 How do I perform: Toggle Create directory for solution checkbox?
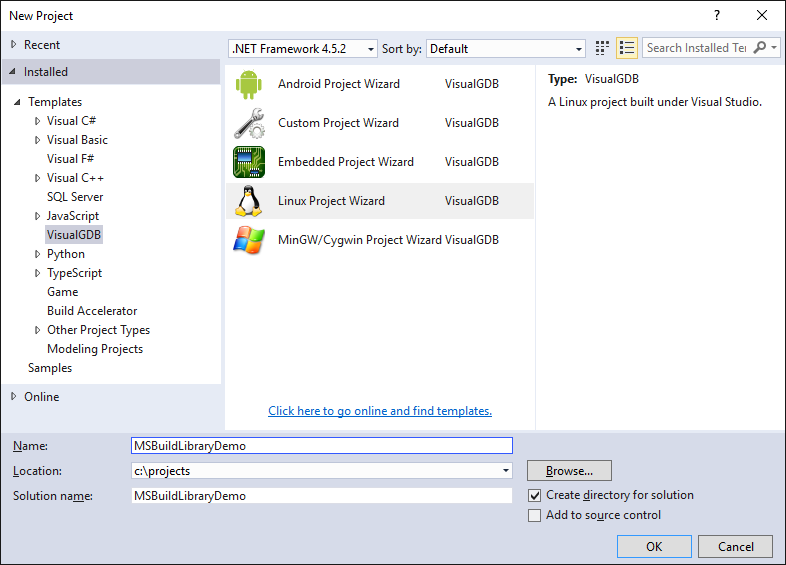(x=534, y=495)
